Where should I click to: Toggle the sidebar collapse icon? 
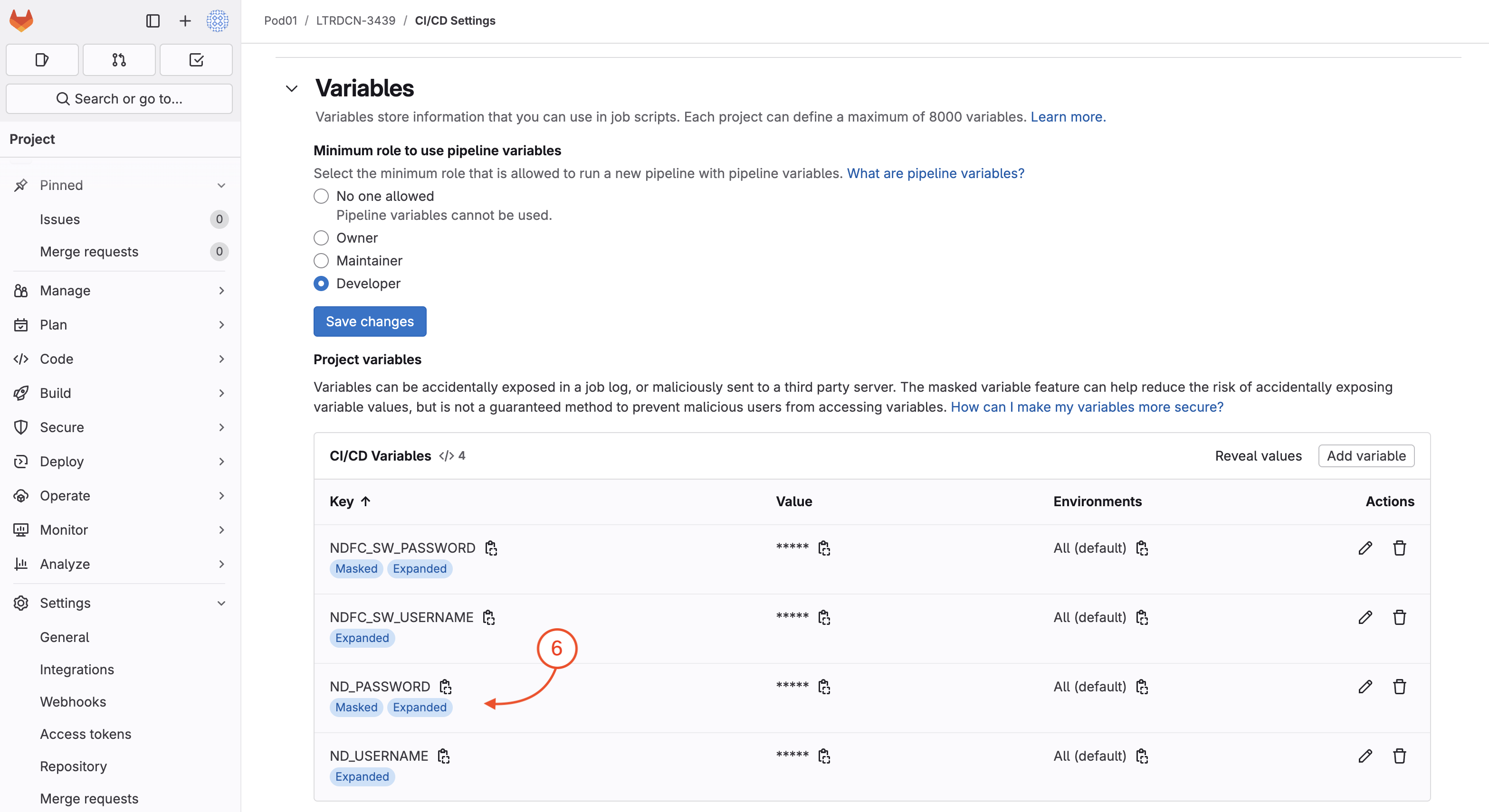click(x=153, y=21)
